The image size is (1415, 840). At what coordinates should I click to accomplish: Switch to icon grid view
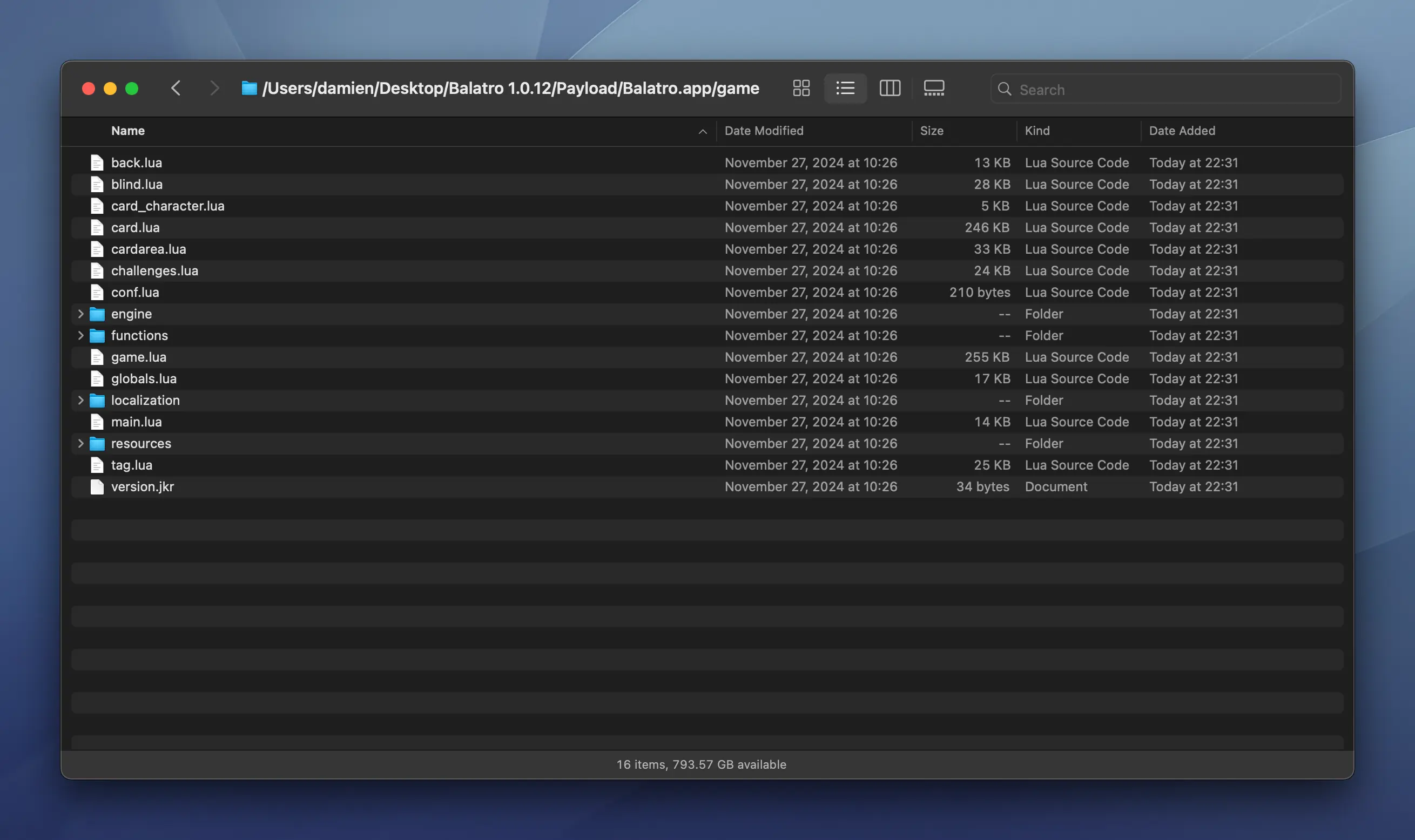pyautogui.click(x=801, y=89)
